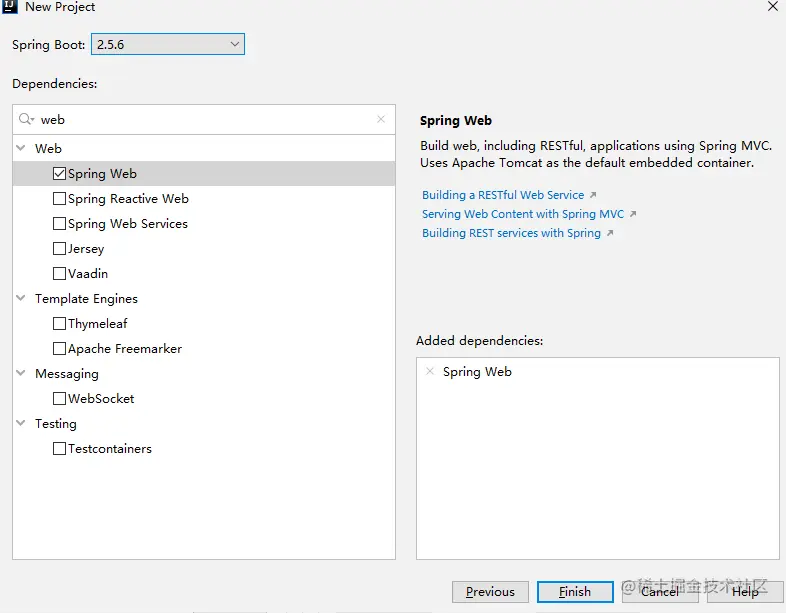Select Spring Web entry in Added dependencies list
This screenshot has width=786, height=613.
click(477, 372)
